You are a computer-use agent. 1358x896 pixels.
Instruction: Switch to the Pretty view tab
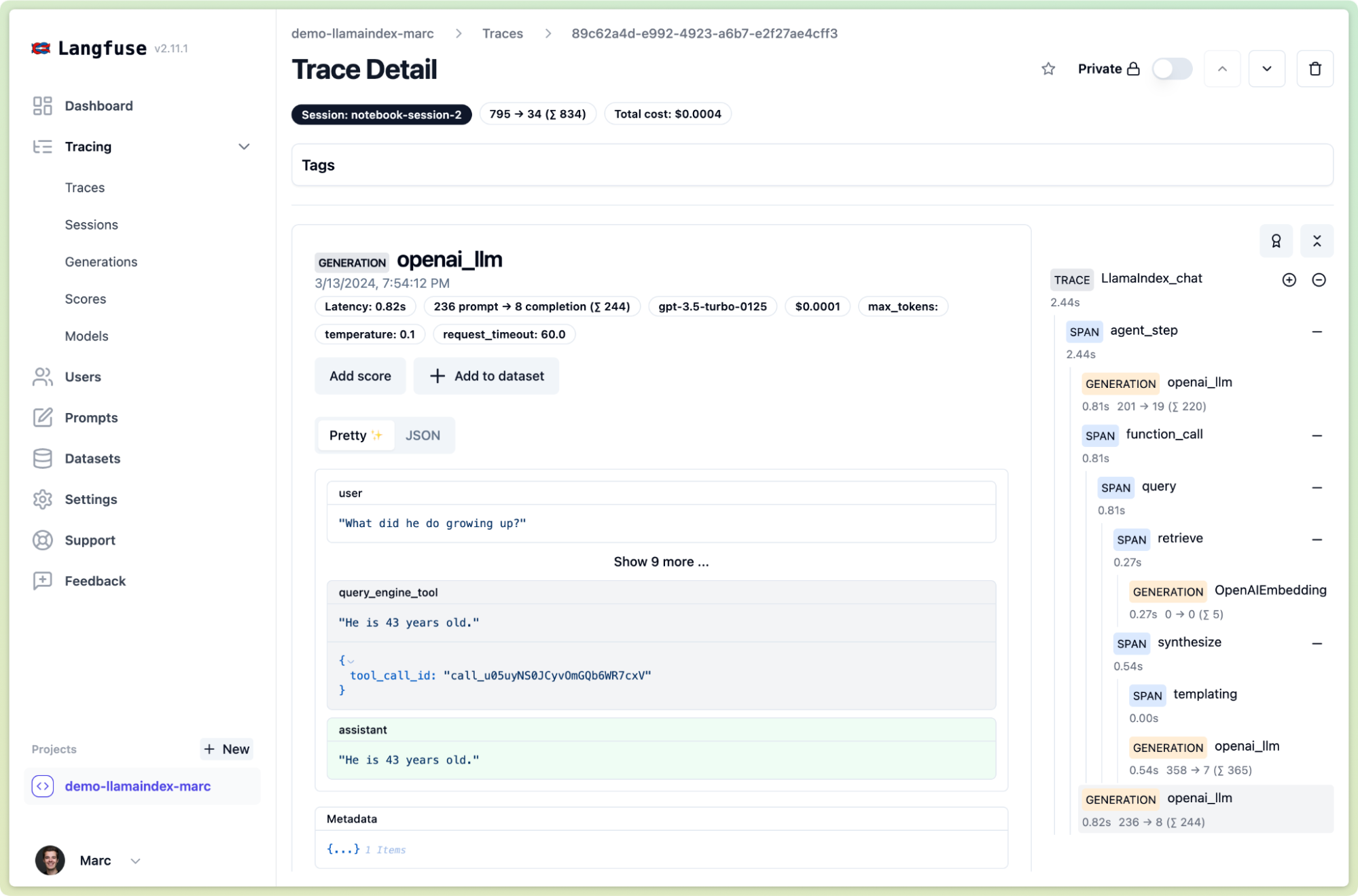click(x=355, y=435)
